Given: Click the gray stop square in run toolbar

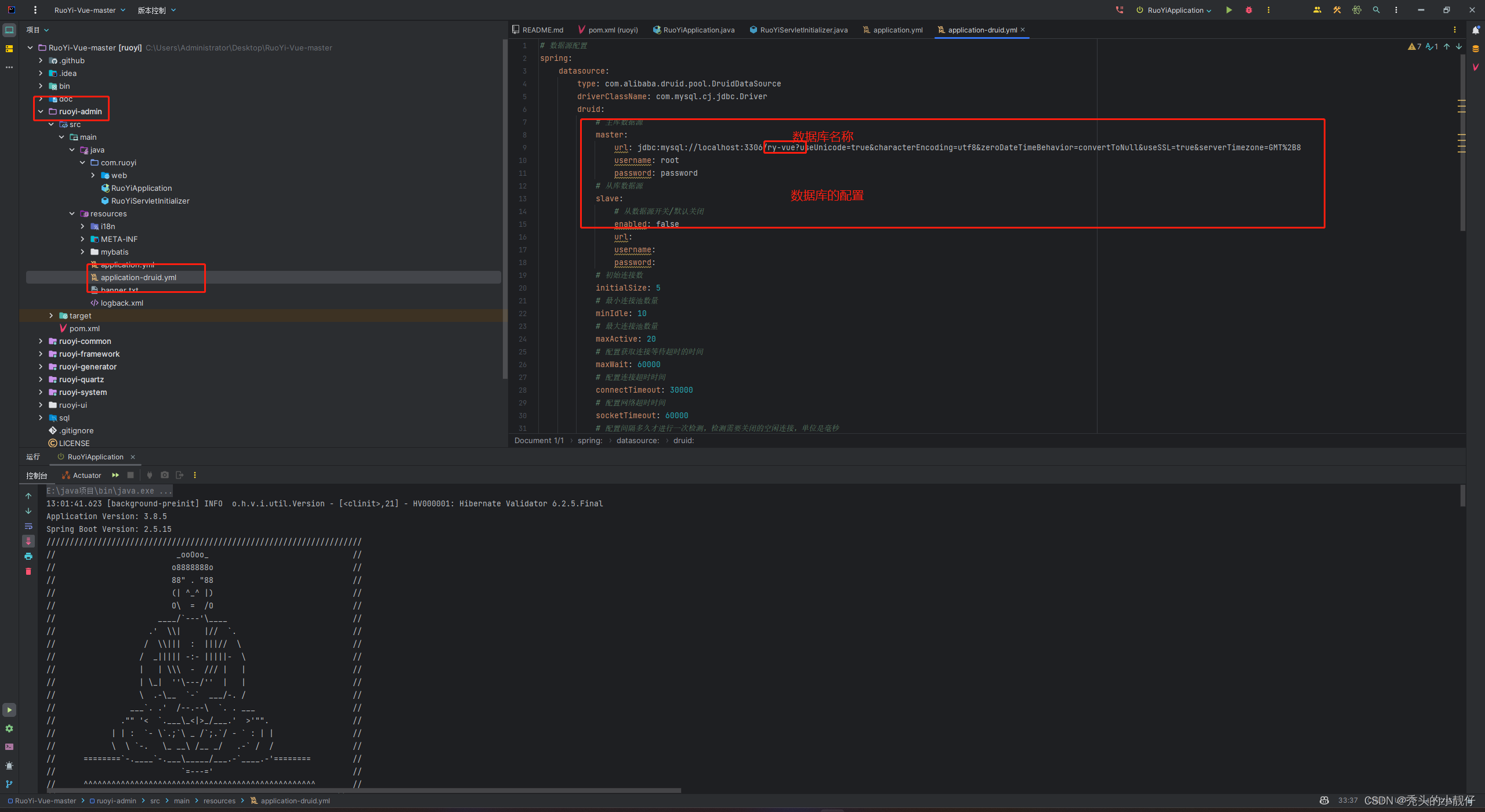Looking at the screenshot, I should pos(131,475).
